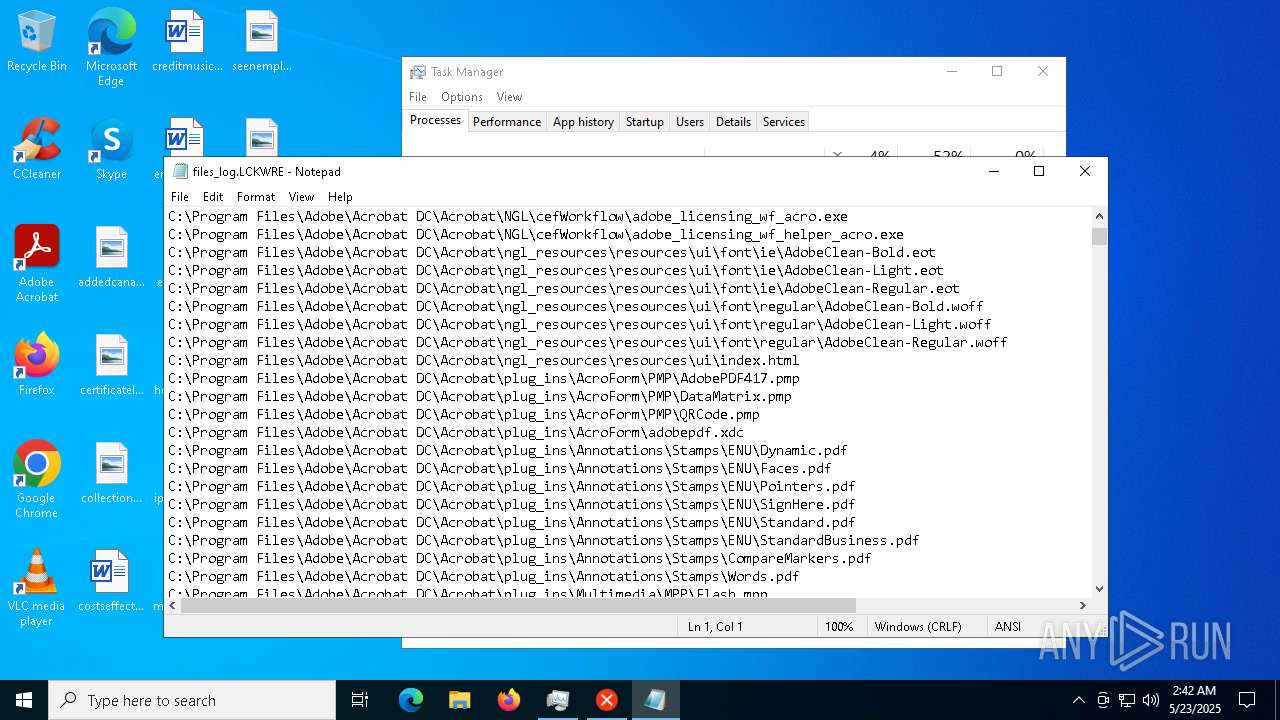Switch to Task Manager Performance tab

coord(507,122)
